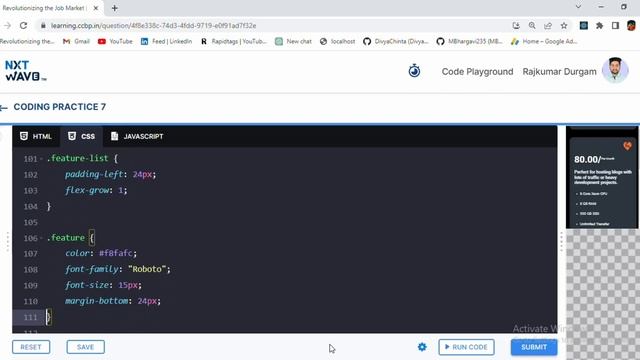Screen dimensions: 640x360
Task: Open the browser zoom magnifier icon
Action: click(532, 25)
